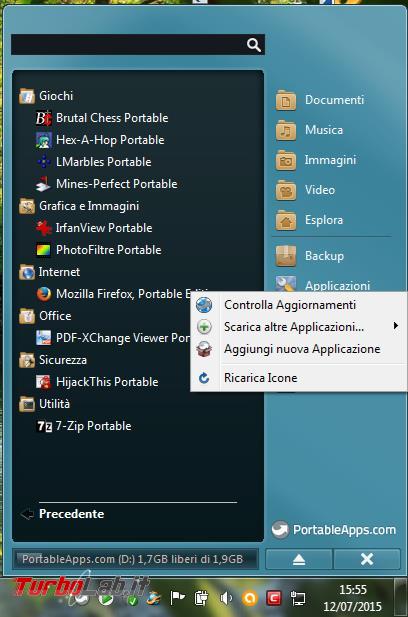The image size is (408, 617).
Task: Collapse the Internet category folder
Action: 50,272
